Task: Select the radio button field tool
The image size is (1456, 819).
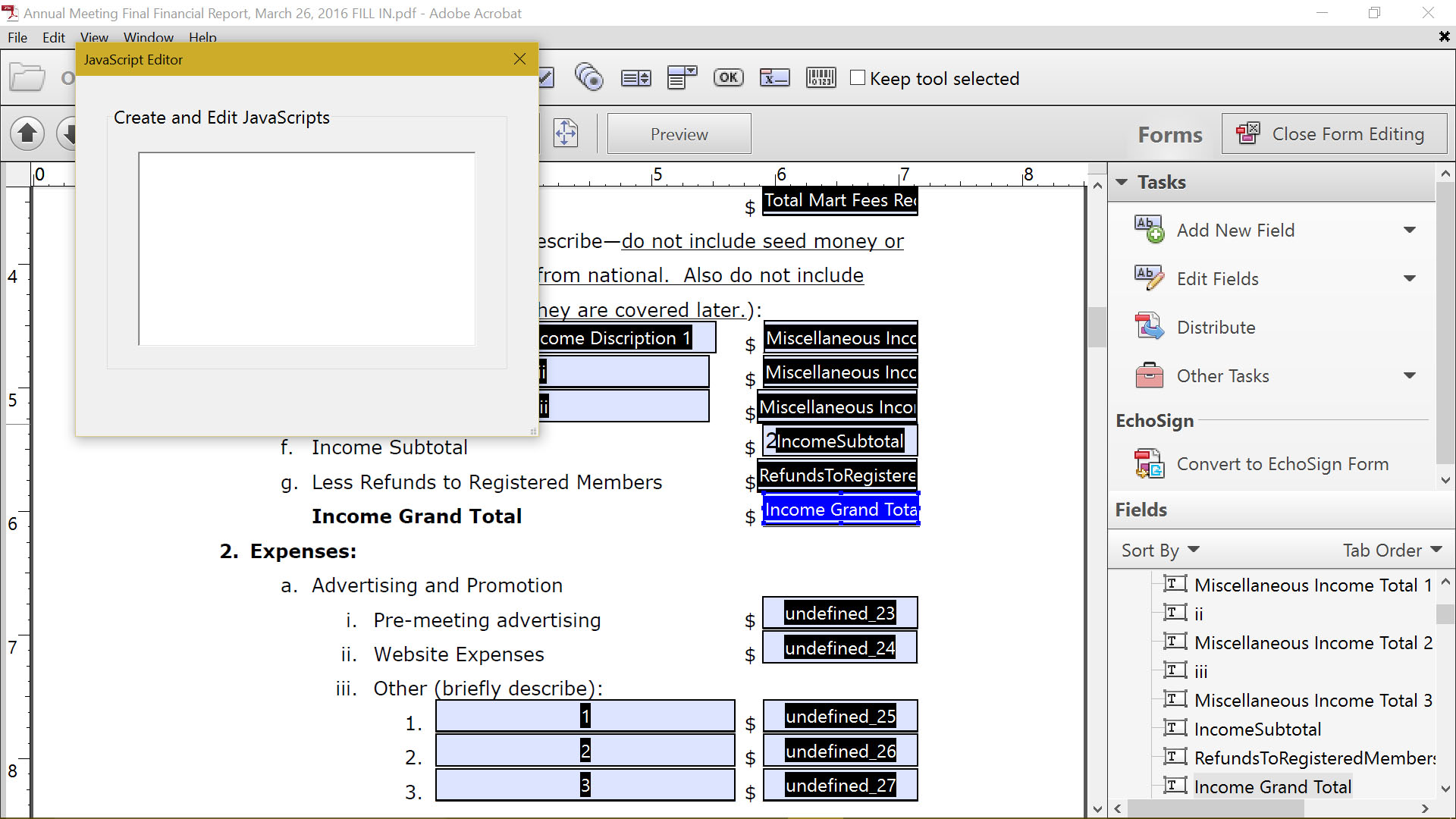Action: (x=588, y=77)
